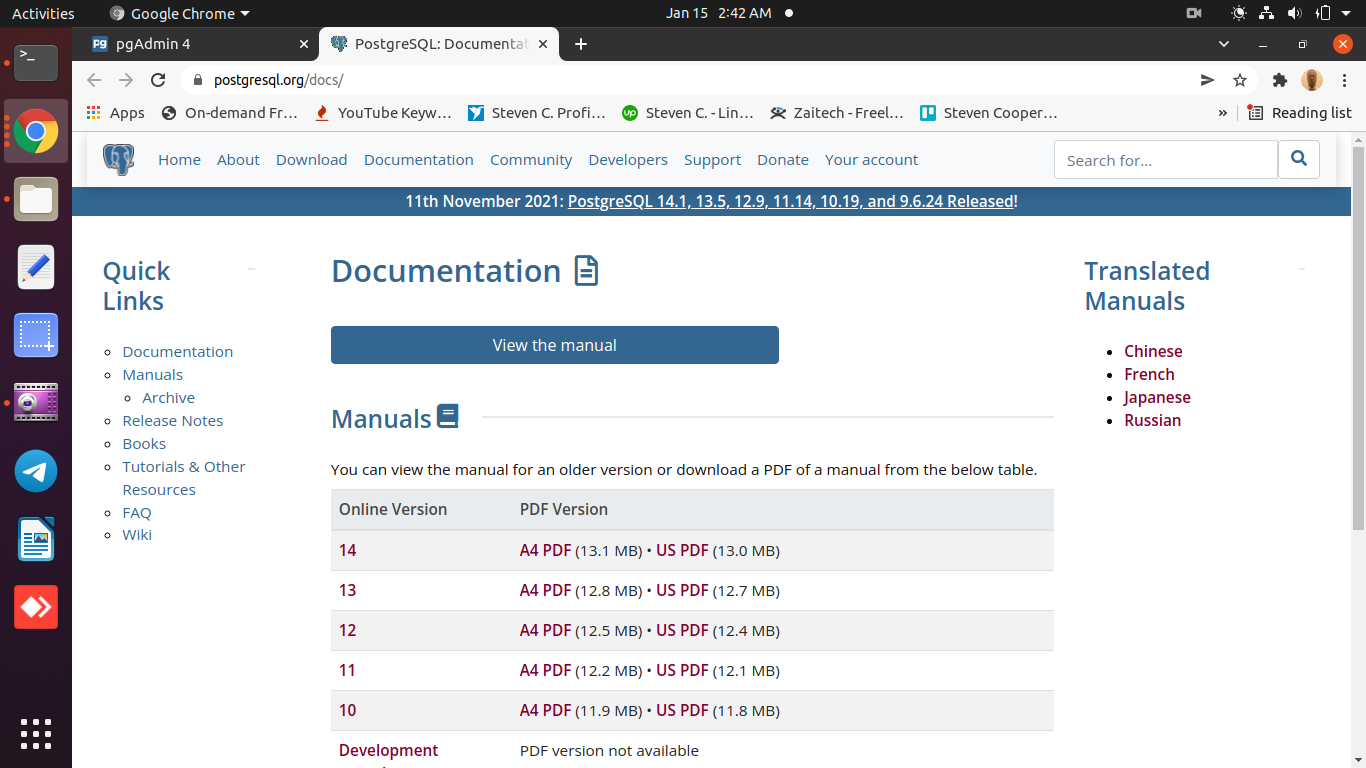Screen dimensions: 1366x768
Task: Click the browser back arrow
Action: coord(94,80)
